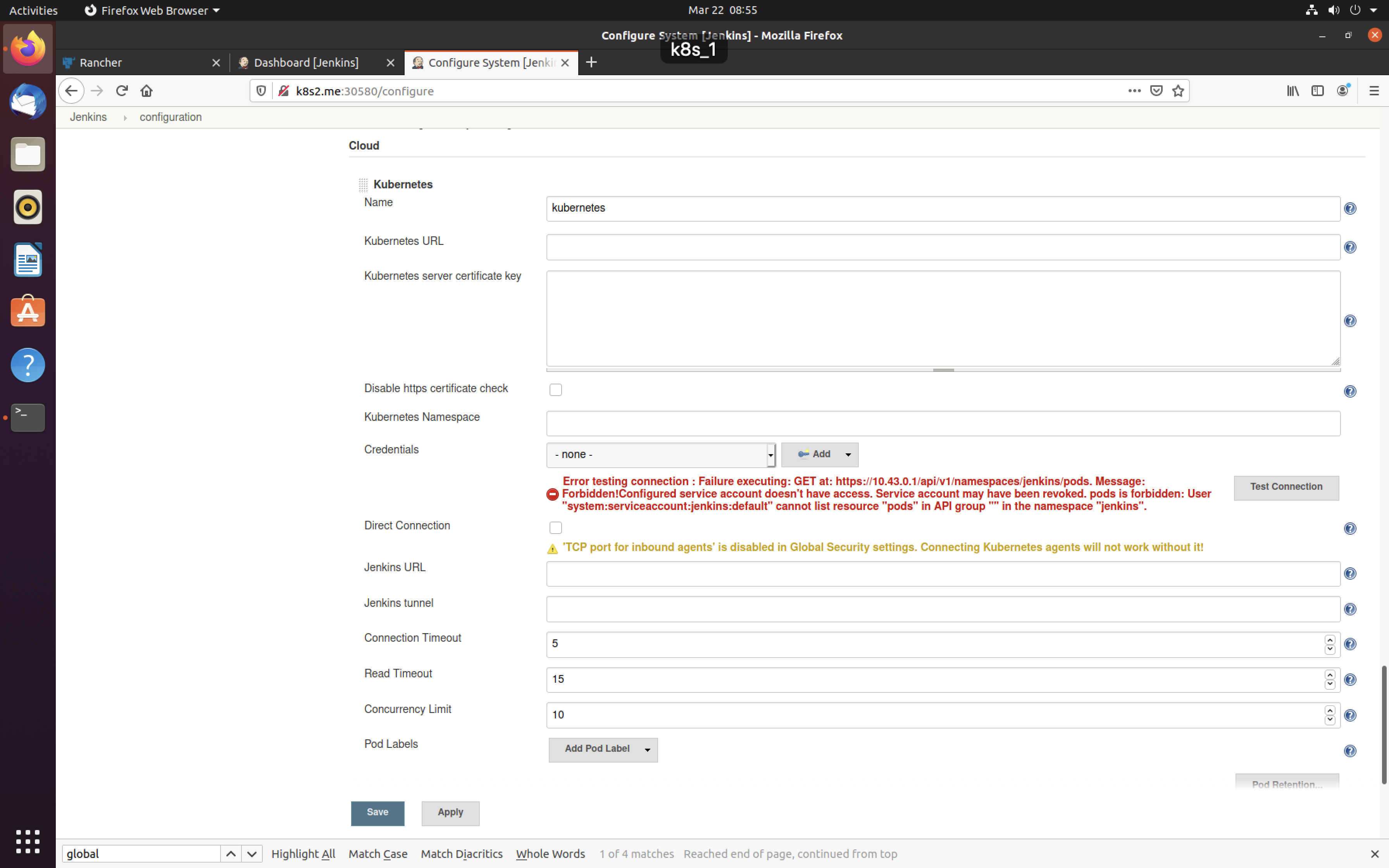
Task: Click the Save button
Action: click(x=378, y=812)
